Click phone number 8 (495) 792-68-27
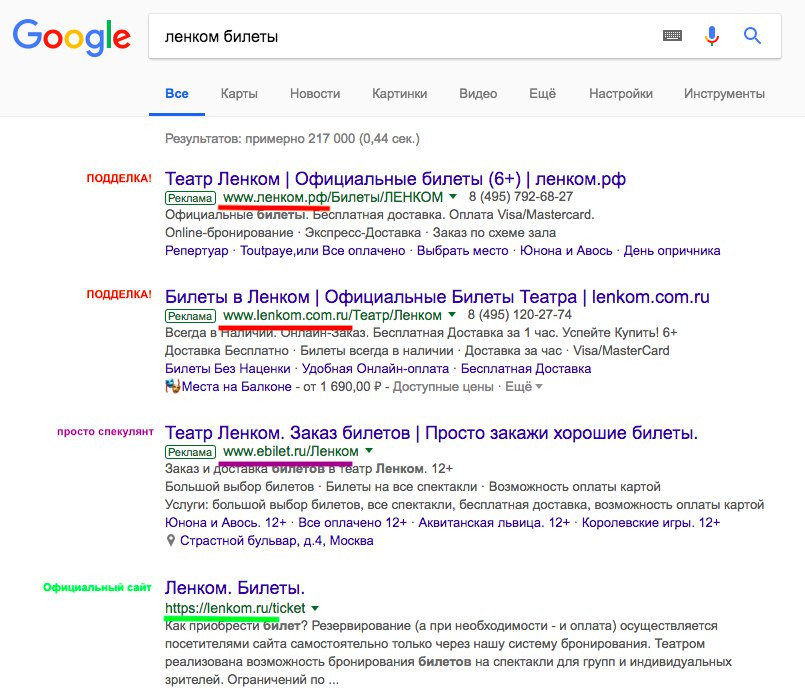805x700 pixels. (x=521, y=197)
